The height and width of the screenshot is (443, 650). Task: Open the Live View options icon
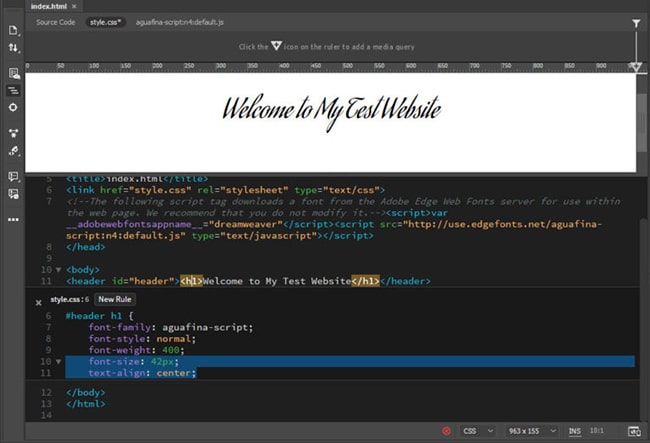[x=13, y=73]
